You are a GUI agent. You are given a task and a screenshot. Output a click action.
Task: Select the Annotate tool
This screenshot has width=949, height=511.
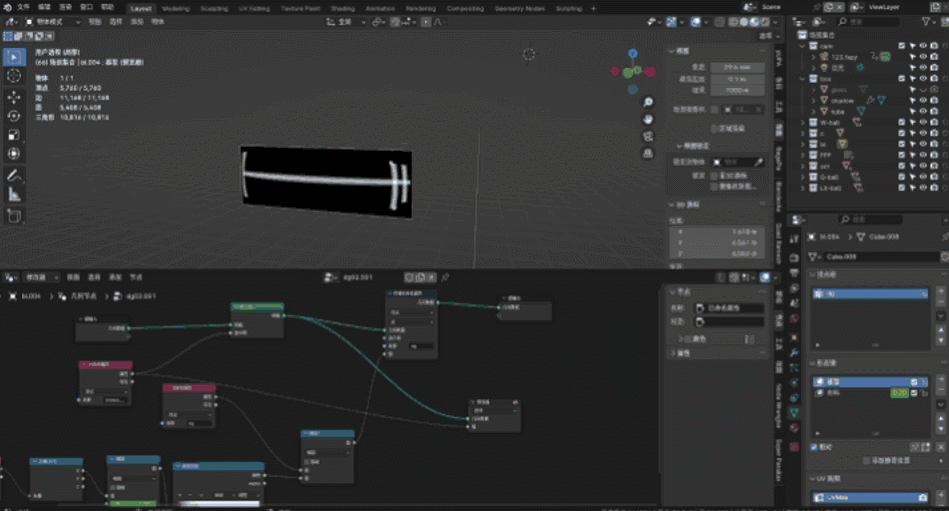(x=14, y=176)
